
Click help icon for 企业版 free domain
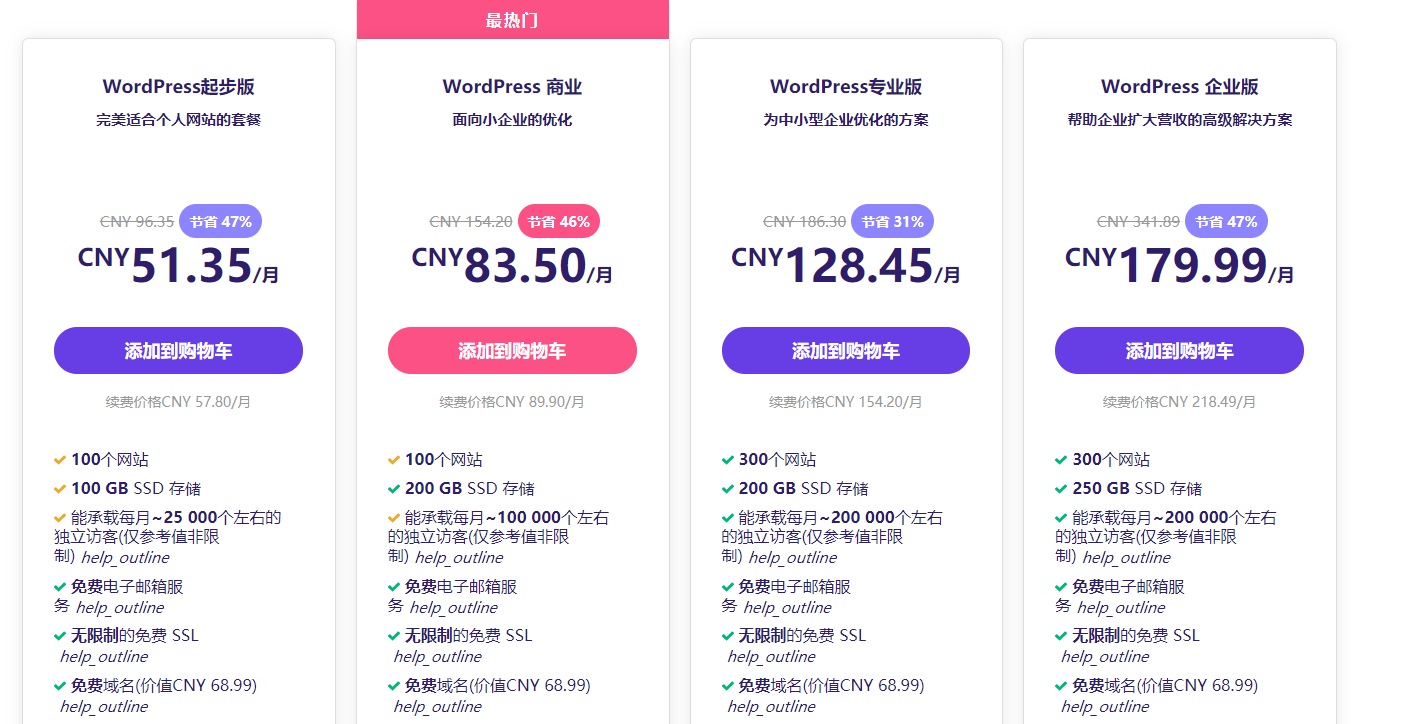click(x=1105, y=707)
